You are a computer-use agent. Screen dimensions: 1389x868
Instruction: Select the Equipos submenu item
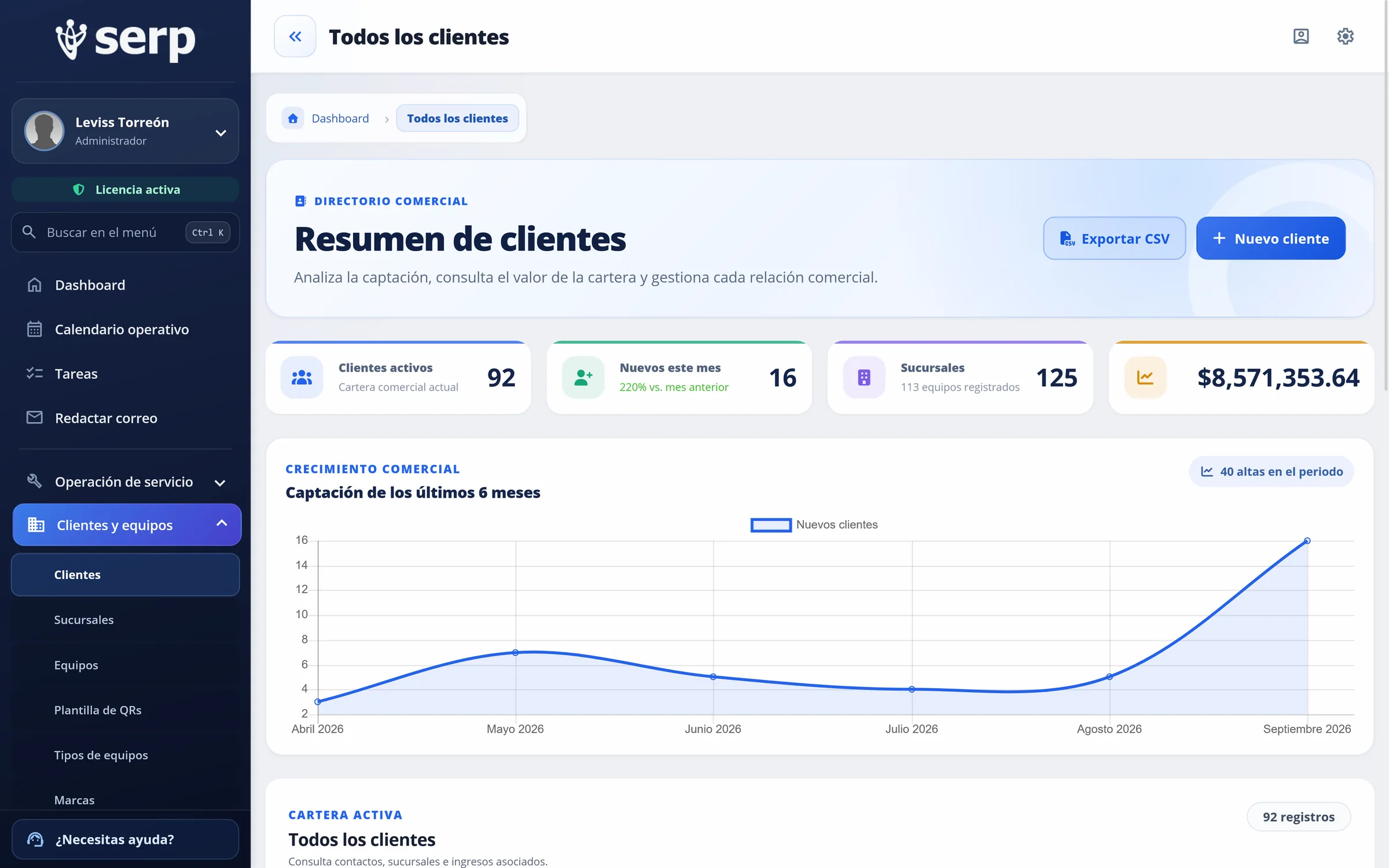[126, 665]
